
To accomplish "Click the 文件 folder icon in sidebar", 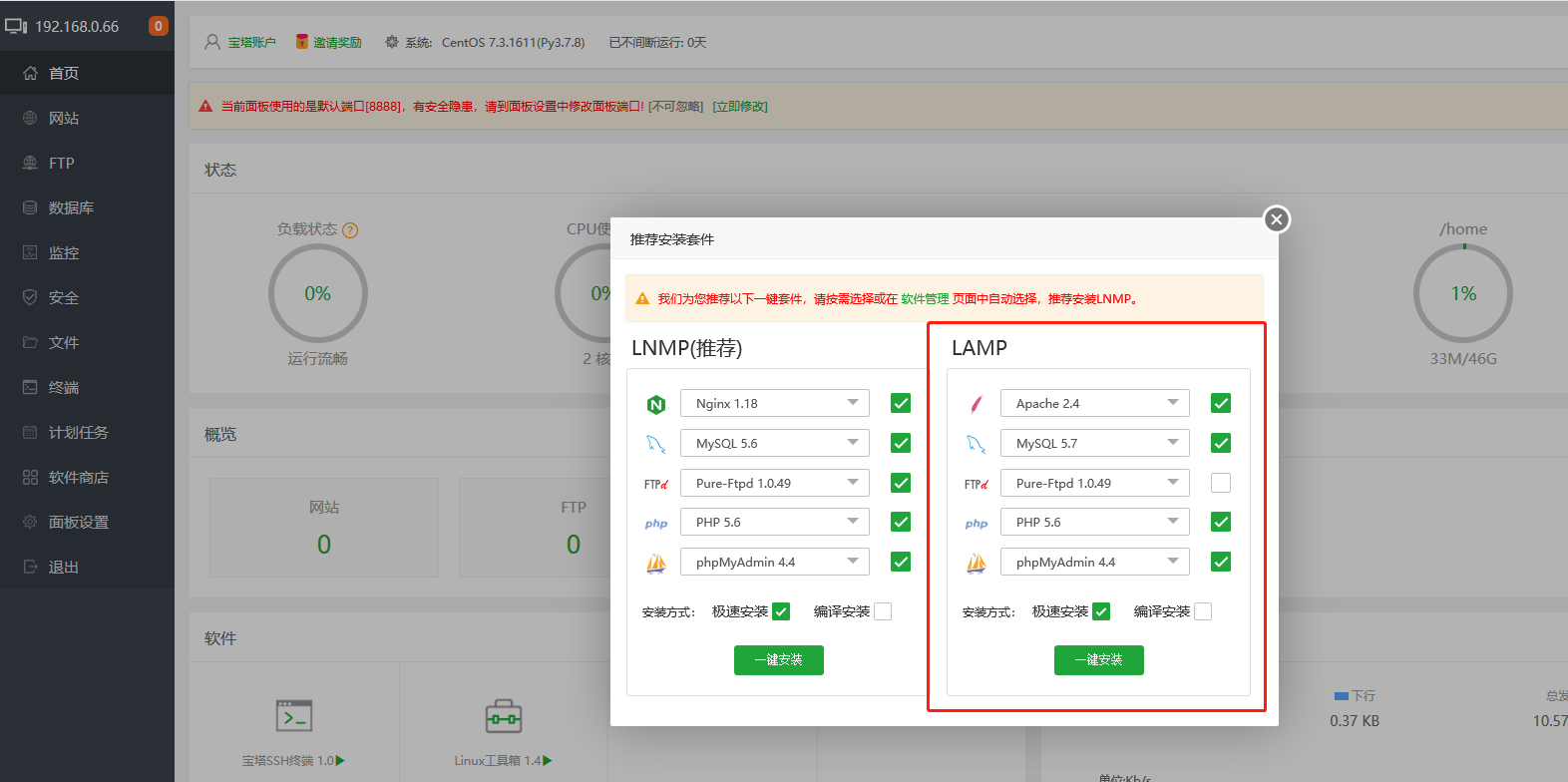I will [x=30, y=342].
